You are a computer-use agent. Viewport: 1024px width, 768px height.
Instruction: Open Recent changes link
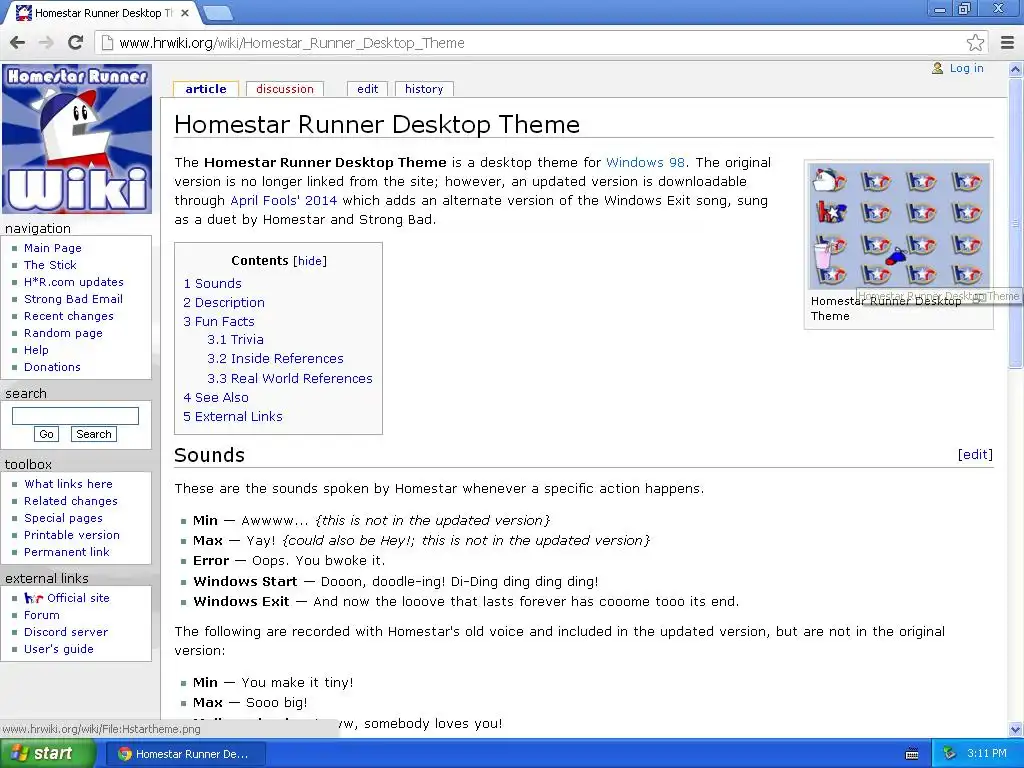click(x=69, y=316)
